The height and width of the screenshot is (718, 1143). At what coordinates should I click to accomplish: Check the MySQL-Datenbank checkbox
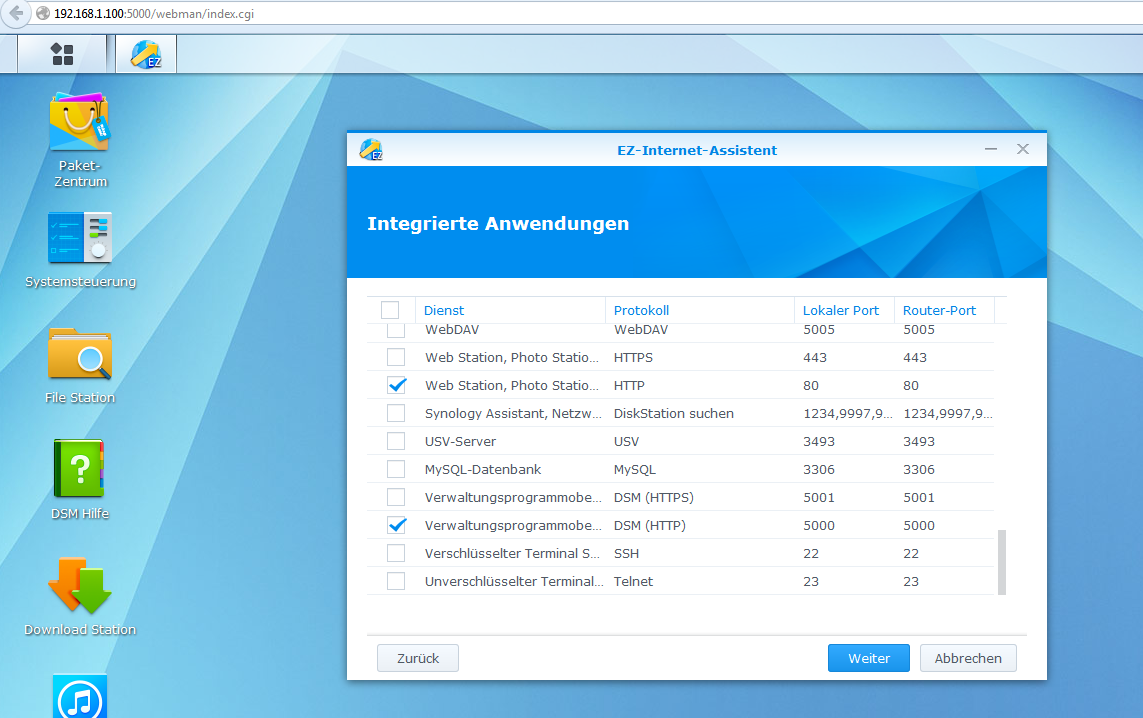pyautogui.click(x=396, y=469)
